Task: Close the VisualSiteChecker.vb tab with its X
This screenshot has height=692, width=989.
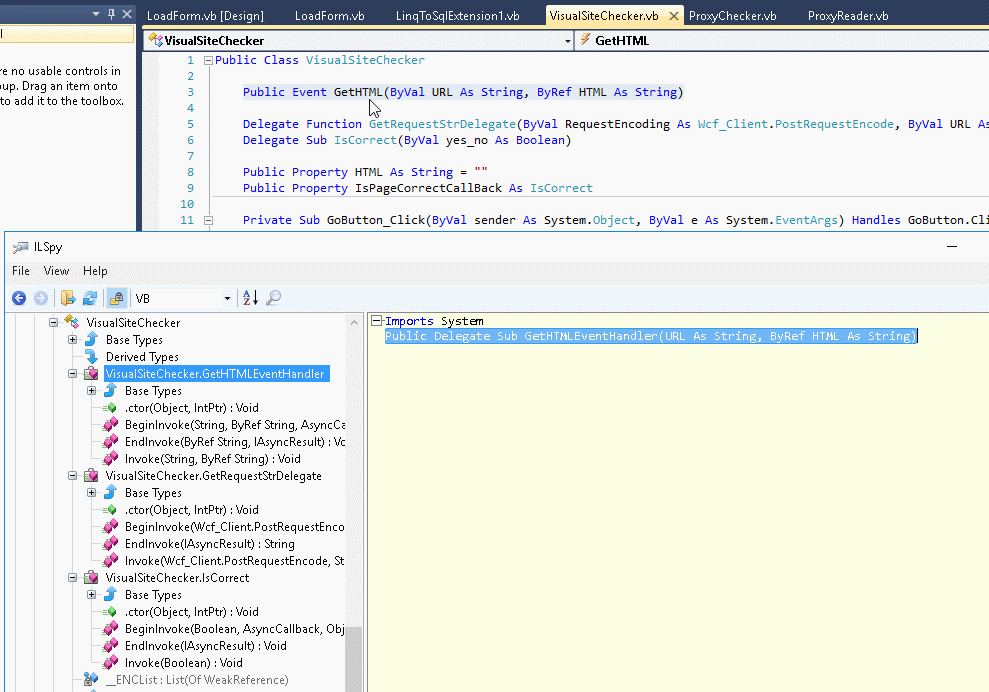Action: point(673,16)
